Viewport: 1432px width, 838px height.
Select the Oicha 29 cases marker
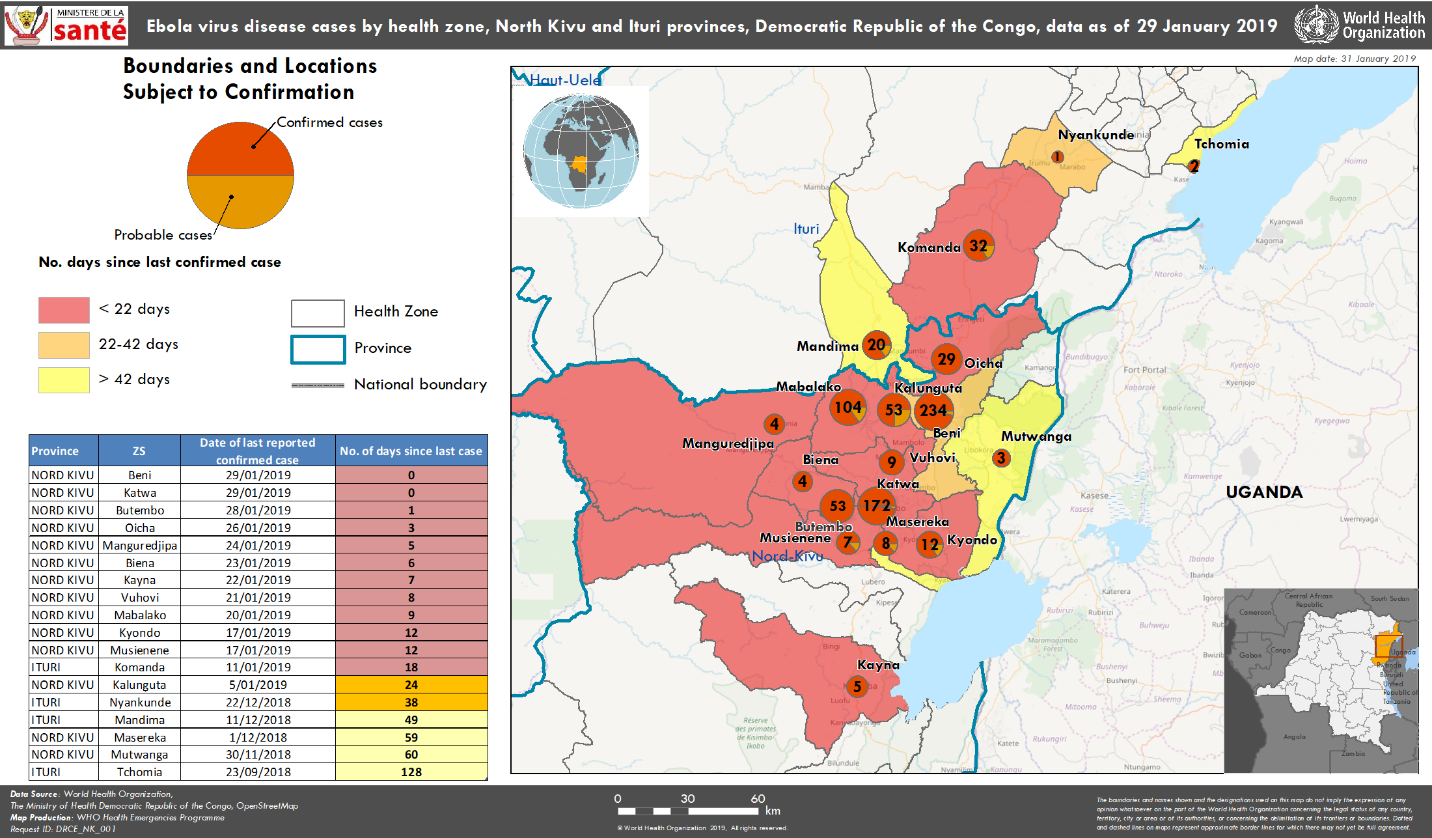(x=946, y=360)
